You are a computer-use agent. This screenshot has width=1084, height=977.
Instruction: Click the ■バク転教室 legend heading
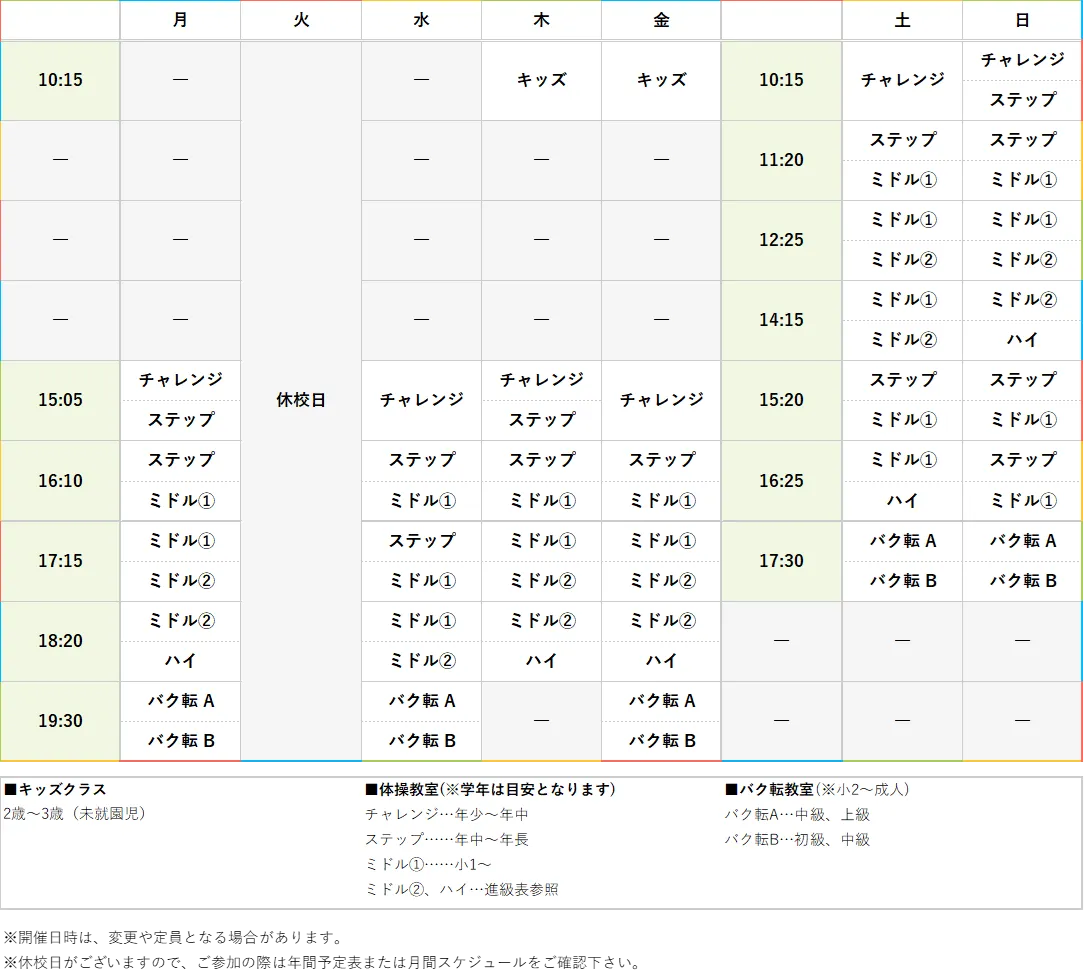[x=770, y=789]
